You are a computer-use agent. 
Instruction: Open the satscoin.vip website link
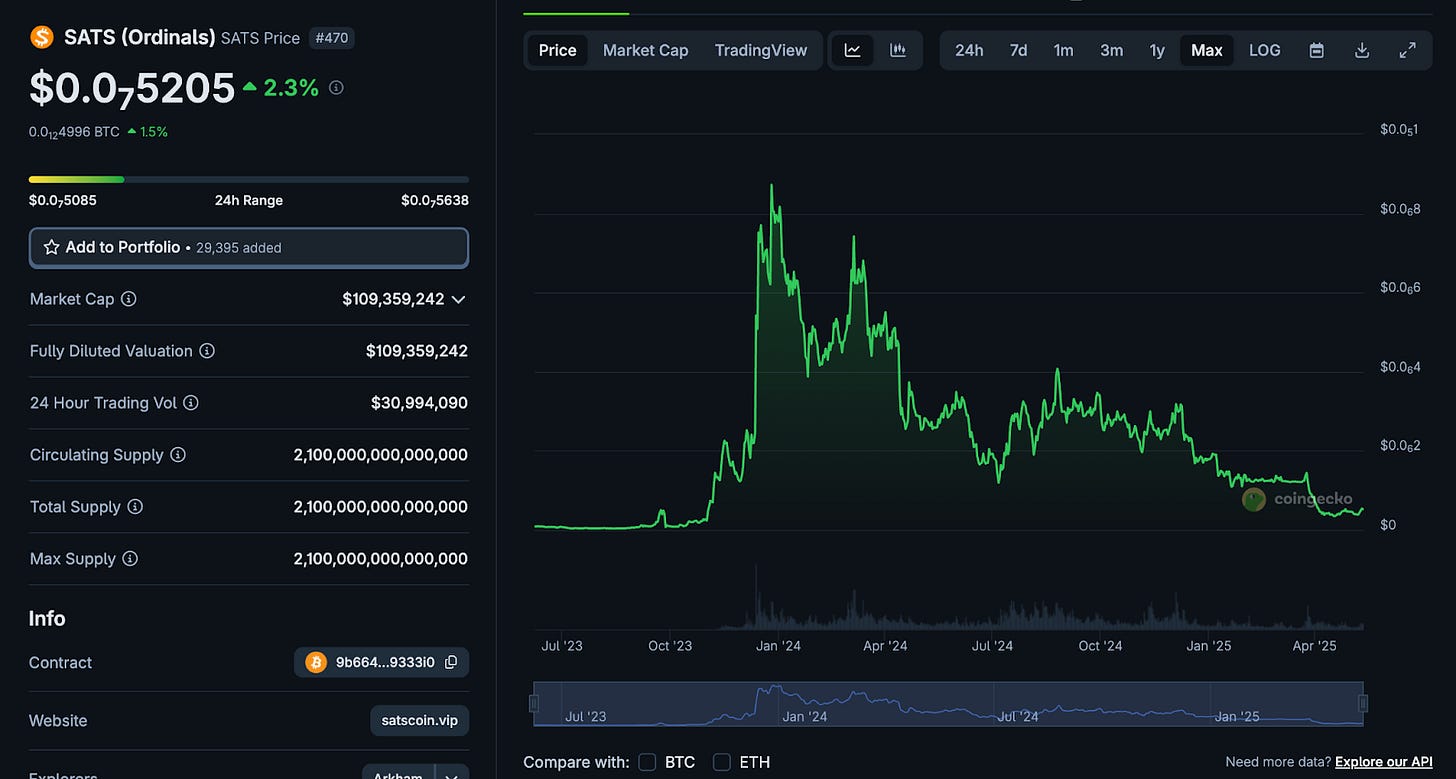click(x=419, y=720)
